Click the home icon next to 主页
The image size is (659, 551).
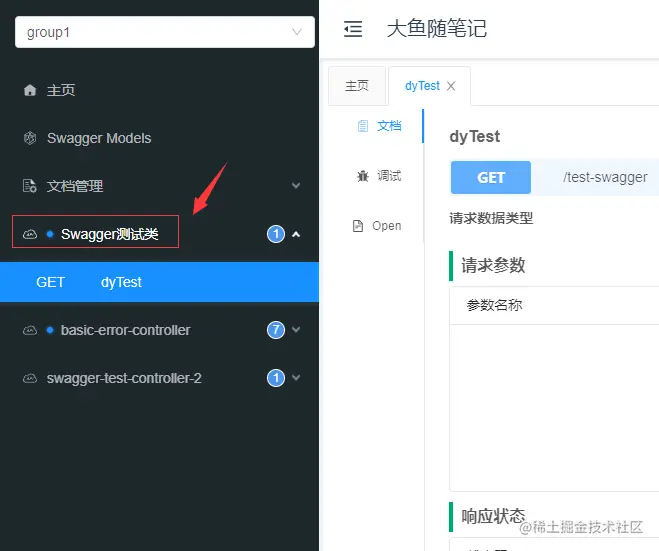30,90
